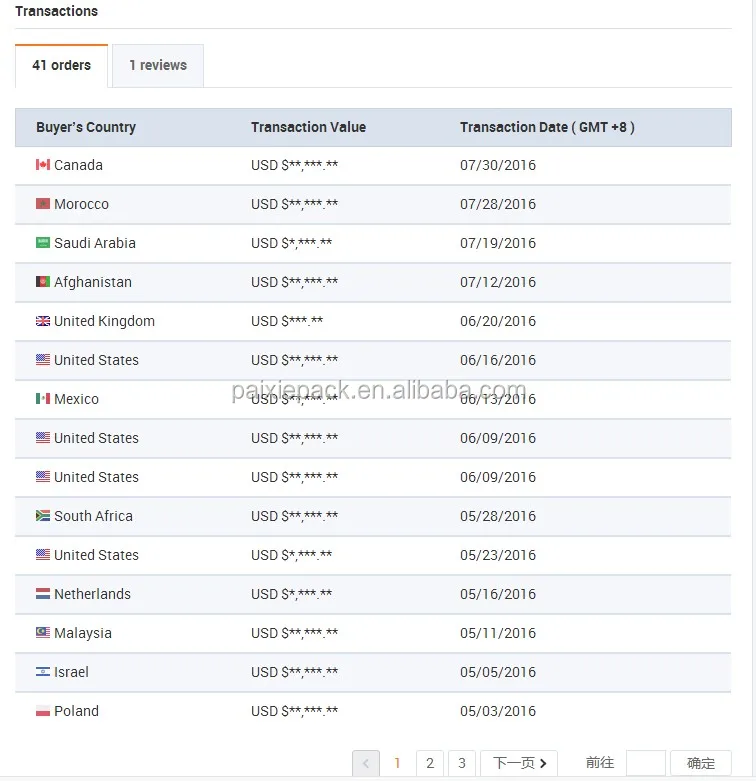The image size is (756, 781).
Task: Go to page 3 of transactions
Action: [x=462, y=763]
